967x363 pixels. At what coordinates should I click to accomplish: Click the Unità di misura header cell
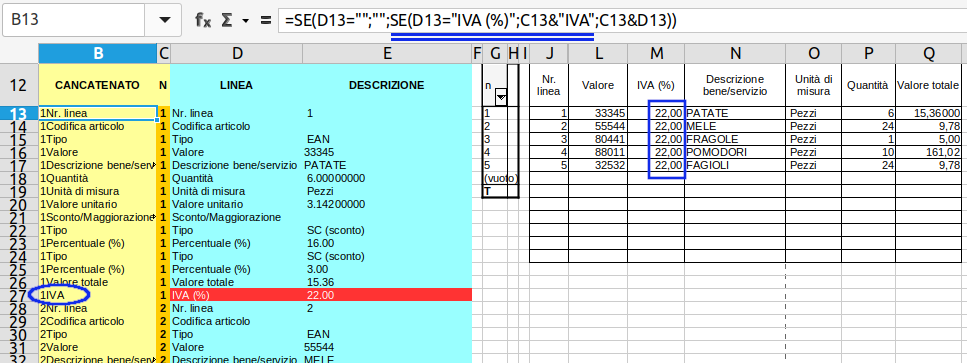pyautogui.click(x=814, y=85)
